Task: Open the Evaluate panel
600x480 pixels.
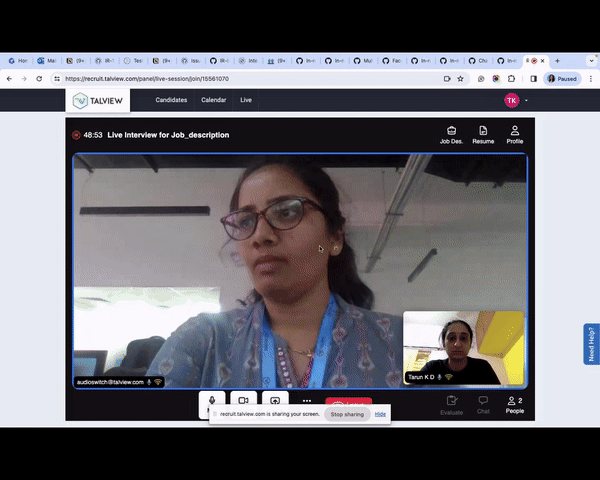Action: (x=452, y=405)
